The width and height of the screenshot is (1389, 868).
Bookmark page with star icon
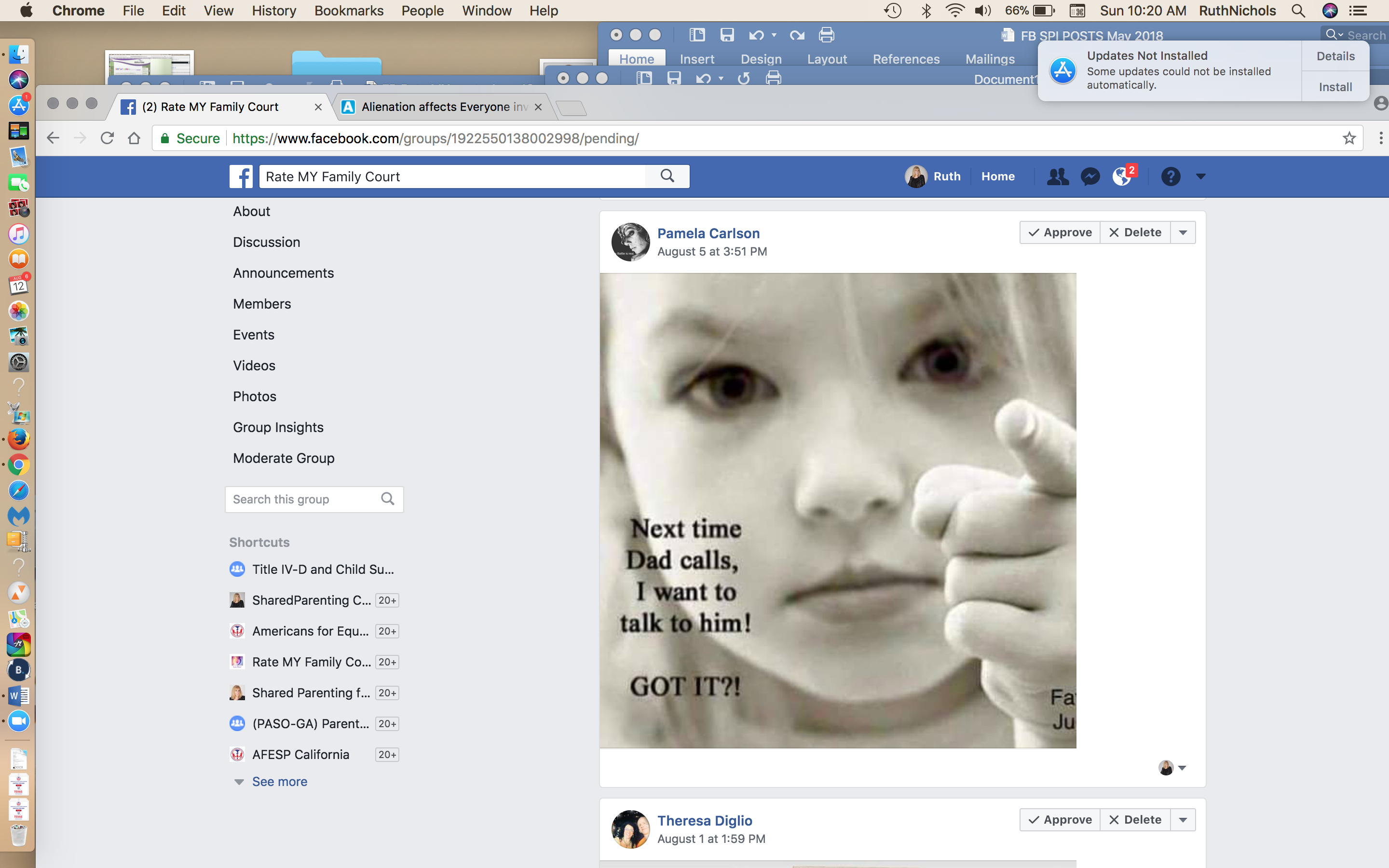(x=1349, y=138)
